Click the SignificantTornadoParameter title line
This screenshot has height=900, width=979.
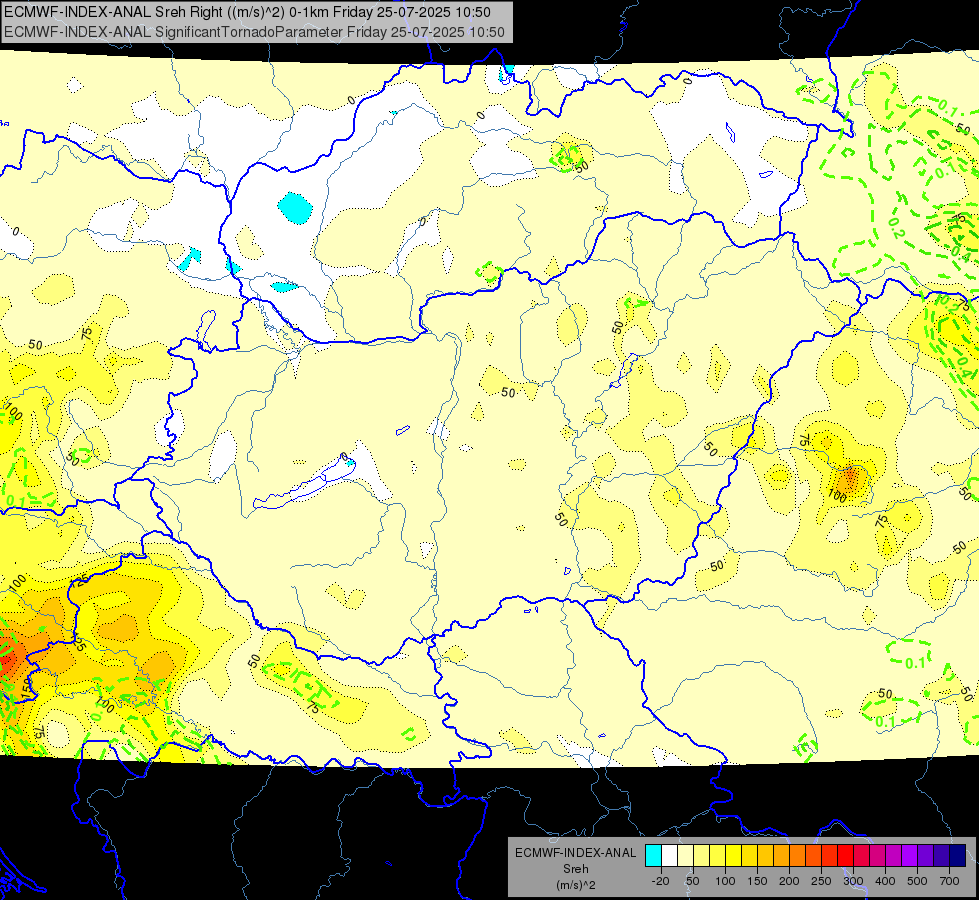pyautogui.click(x=254, y=32)
